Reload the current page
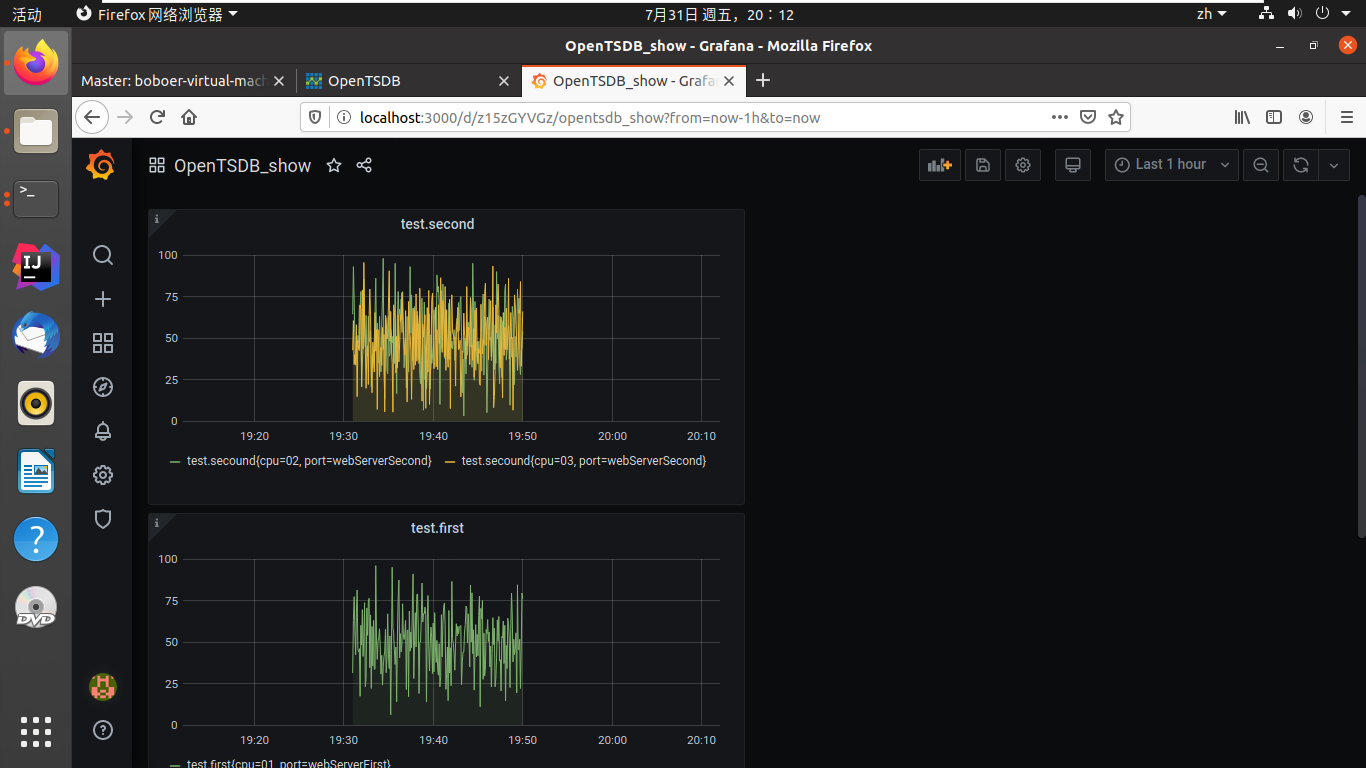Screen dimensions: 1366x768 coord(157,117)
